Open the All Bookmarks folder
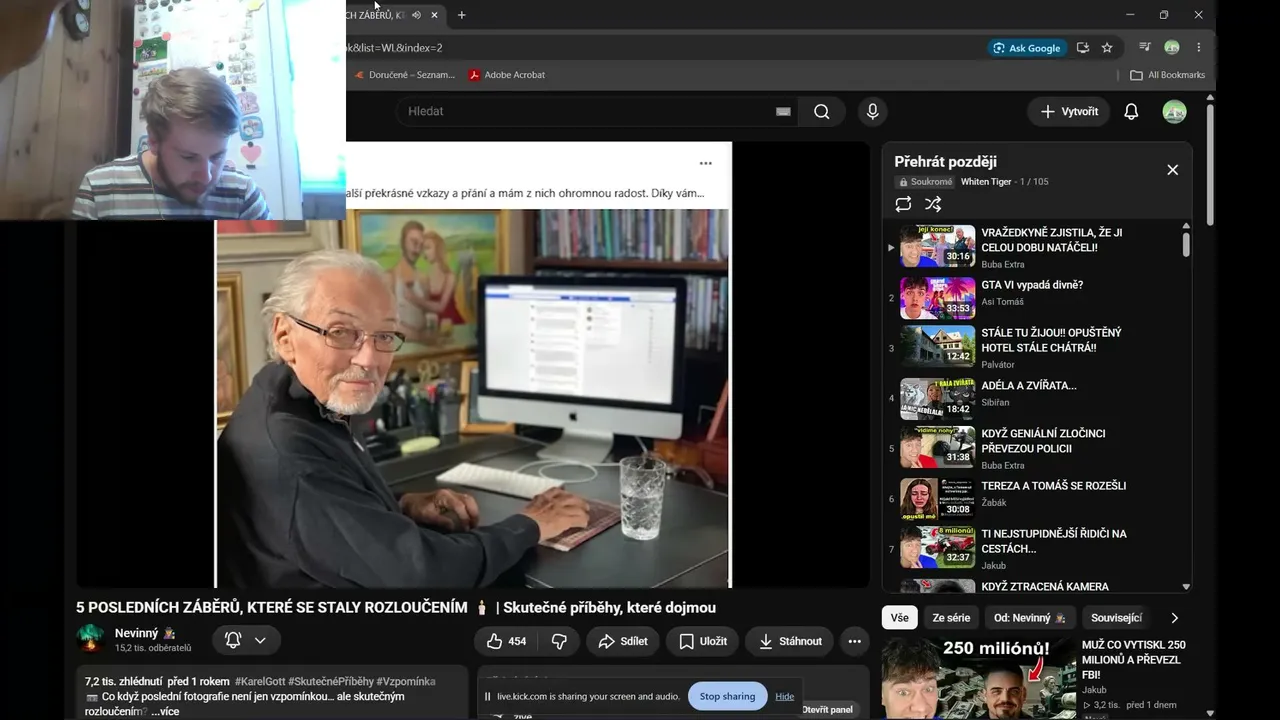1280x720 pixels. 1167,75
